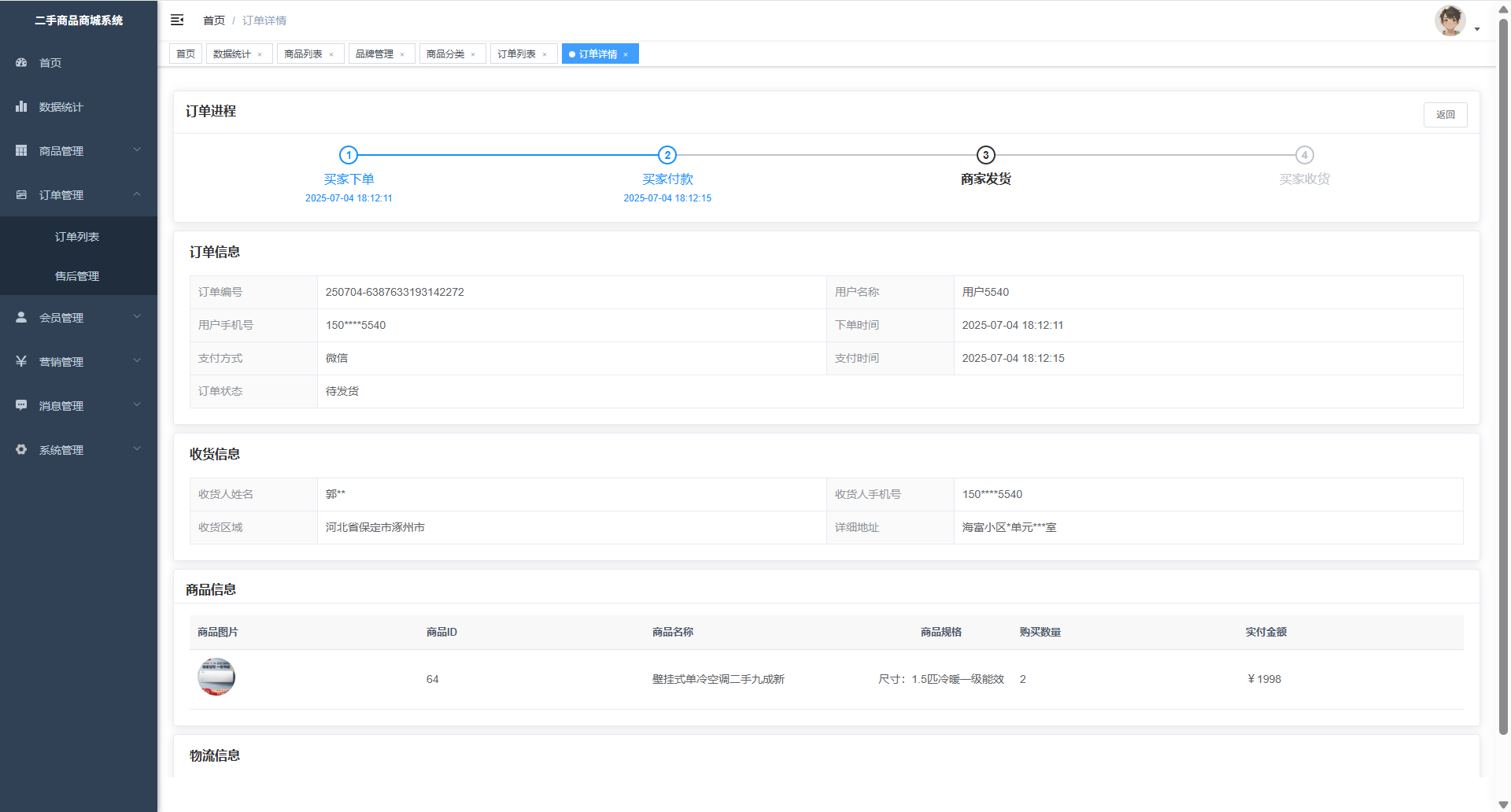Click the air conditioner product thumbnail
Image resolution: width=1511 pixels, height=812 pixels.
point(216,677)
